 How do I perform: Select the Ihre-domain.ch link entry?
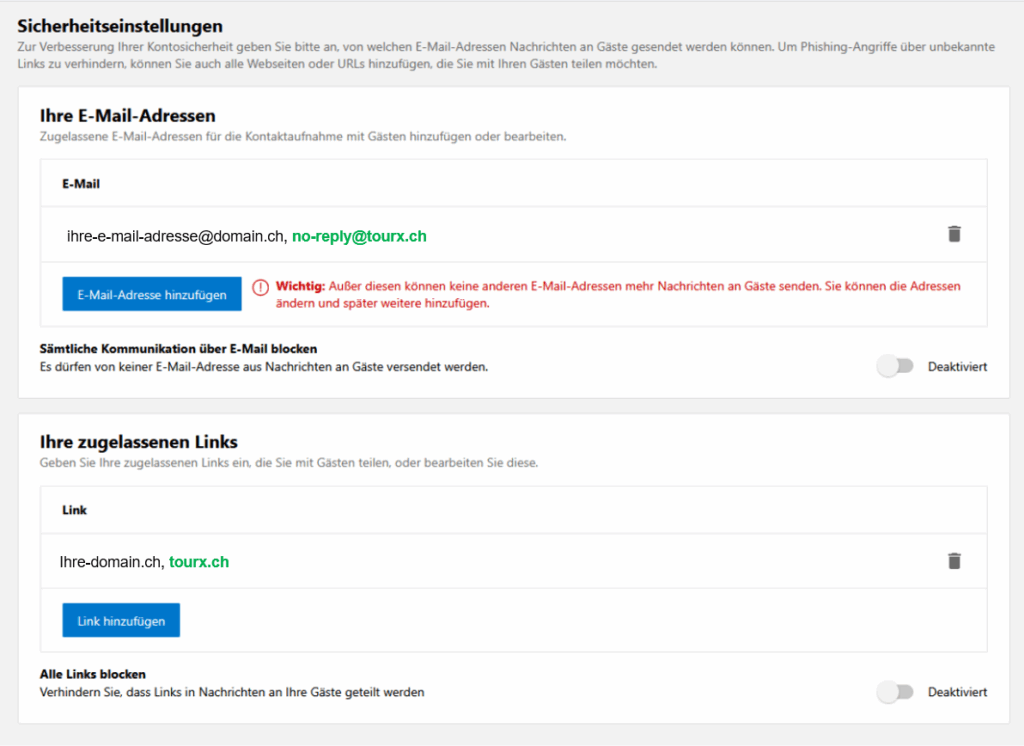point(111,562)
